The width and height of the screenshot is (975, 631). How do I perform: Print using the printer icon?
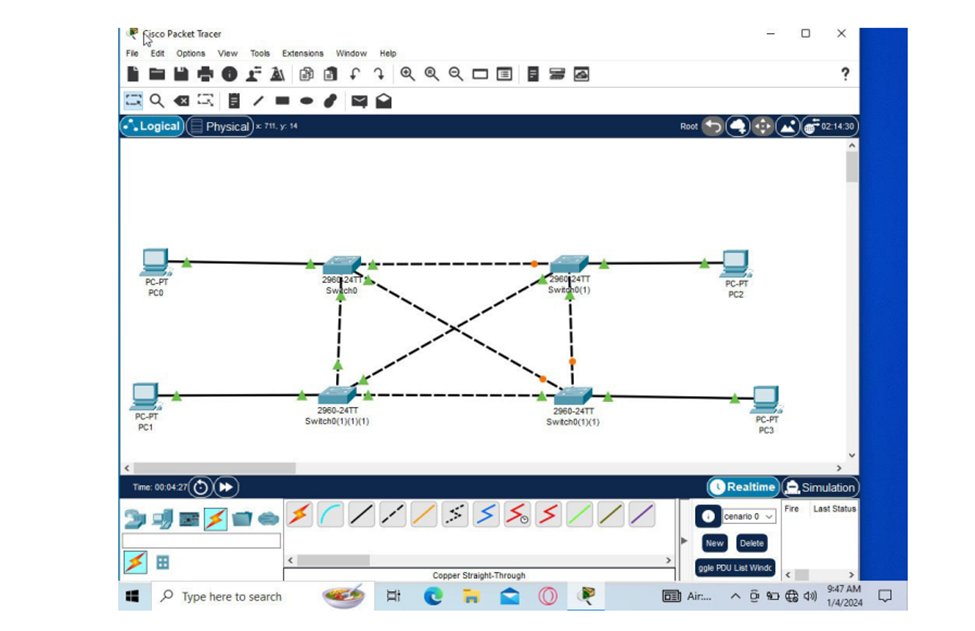click(x=205, y=75)
